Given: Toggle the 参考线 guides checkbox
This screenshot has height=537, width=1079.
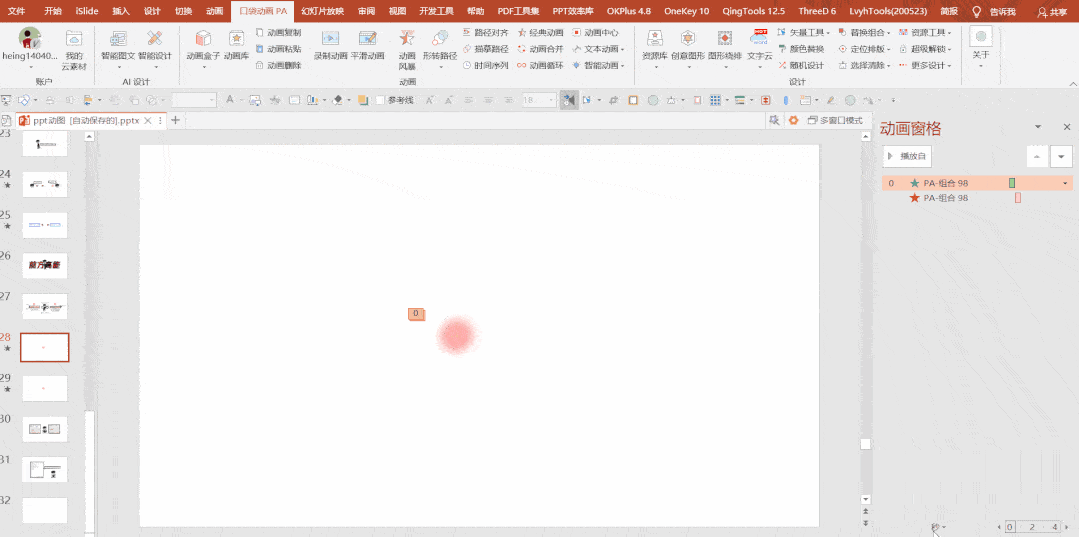Looking at the screenshot, I should (380, 100).
